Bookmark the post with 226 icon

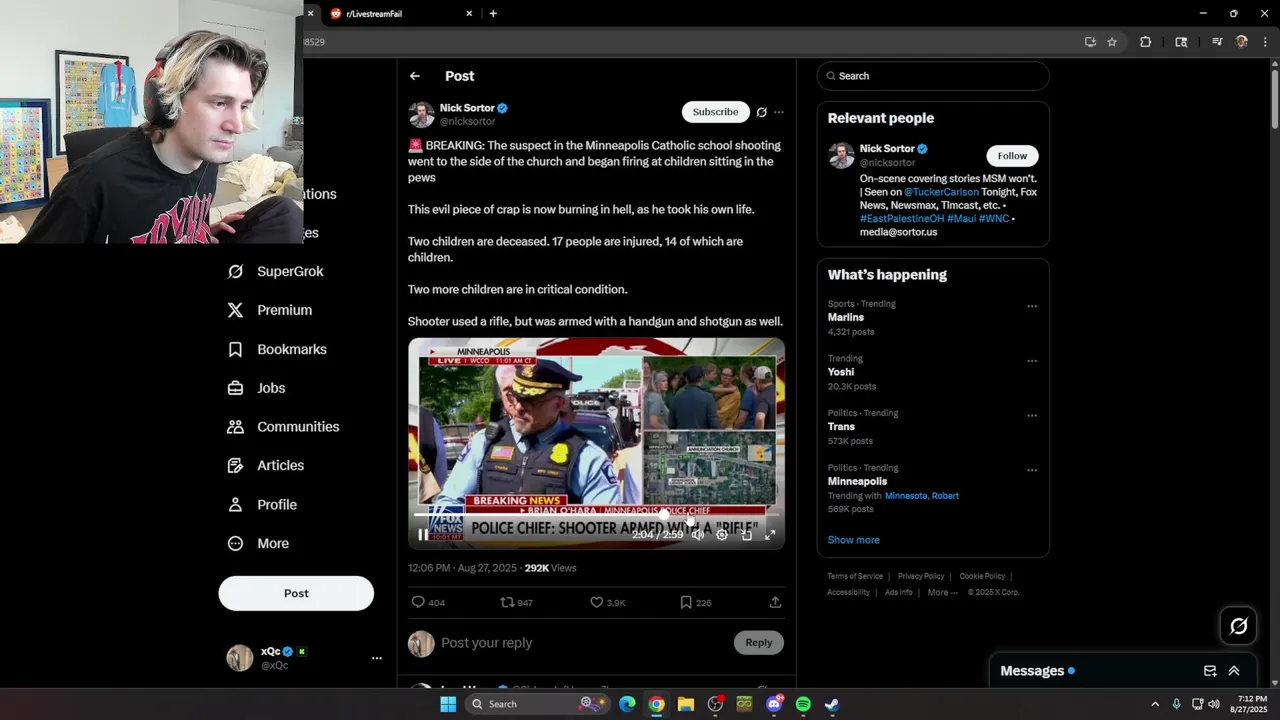tap(695, 603)
